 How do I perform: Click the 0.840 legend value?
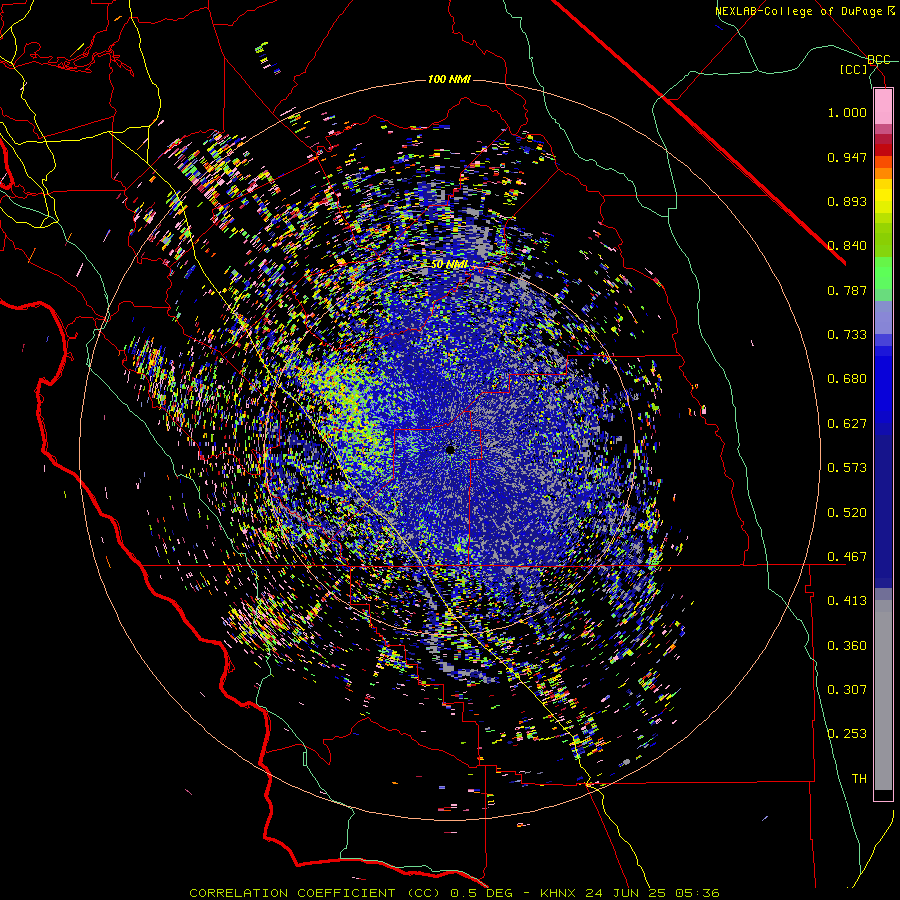pyautogui.click(x=847, y=246)
